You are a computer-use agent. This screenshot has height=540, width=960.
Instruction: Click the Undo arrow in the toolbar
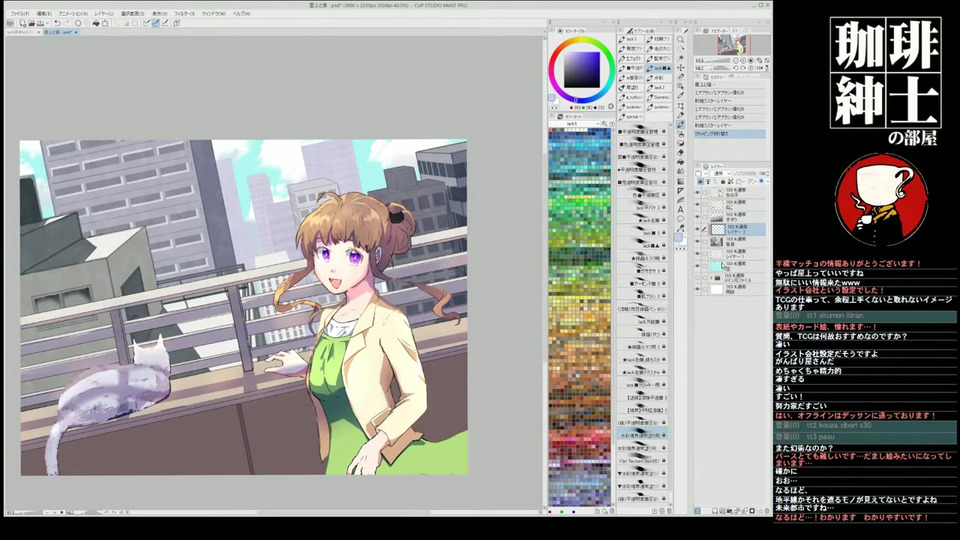57,22
